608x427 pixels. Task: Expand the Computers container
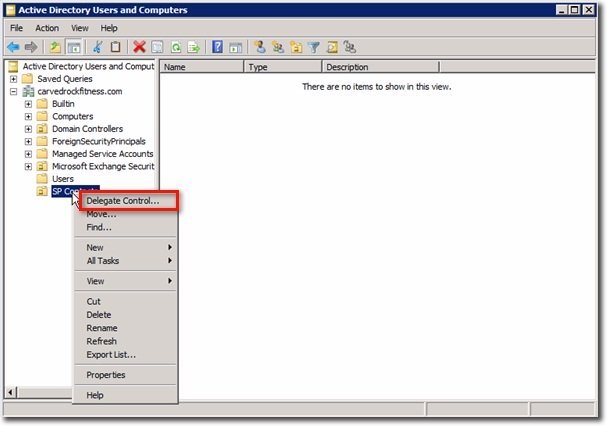28,116
